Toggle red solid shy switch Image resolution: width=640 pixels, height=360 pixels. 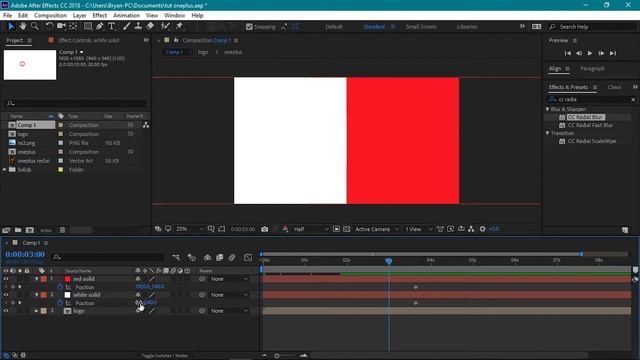pos(138,279)
